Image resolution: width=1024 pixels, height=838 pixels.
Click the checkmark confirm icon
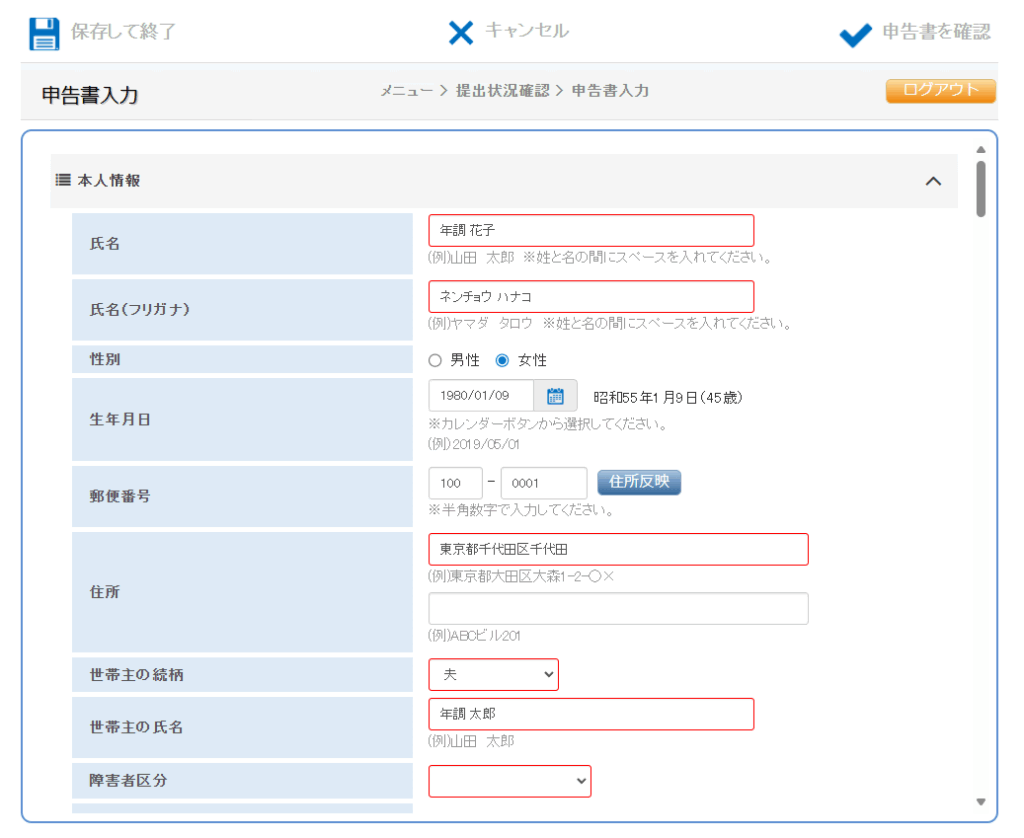tap(855, 35)
